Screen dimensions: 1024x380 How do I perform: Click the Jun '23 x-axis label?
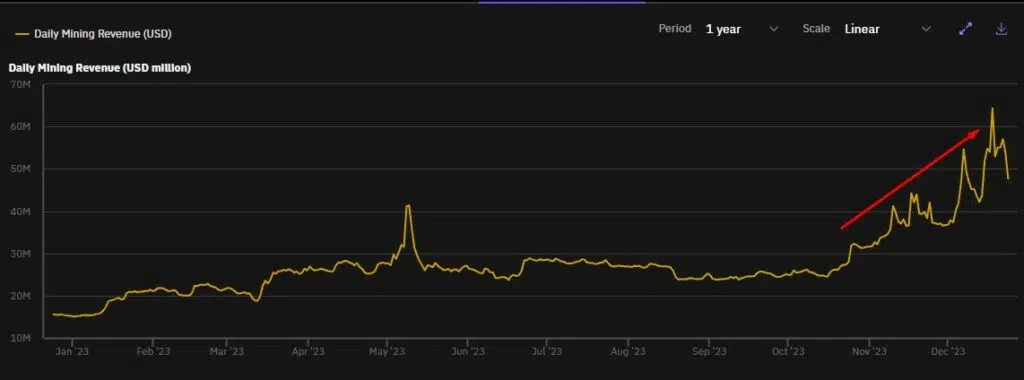(x=468, y=352)
